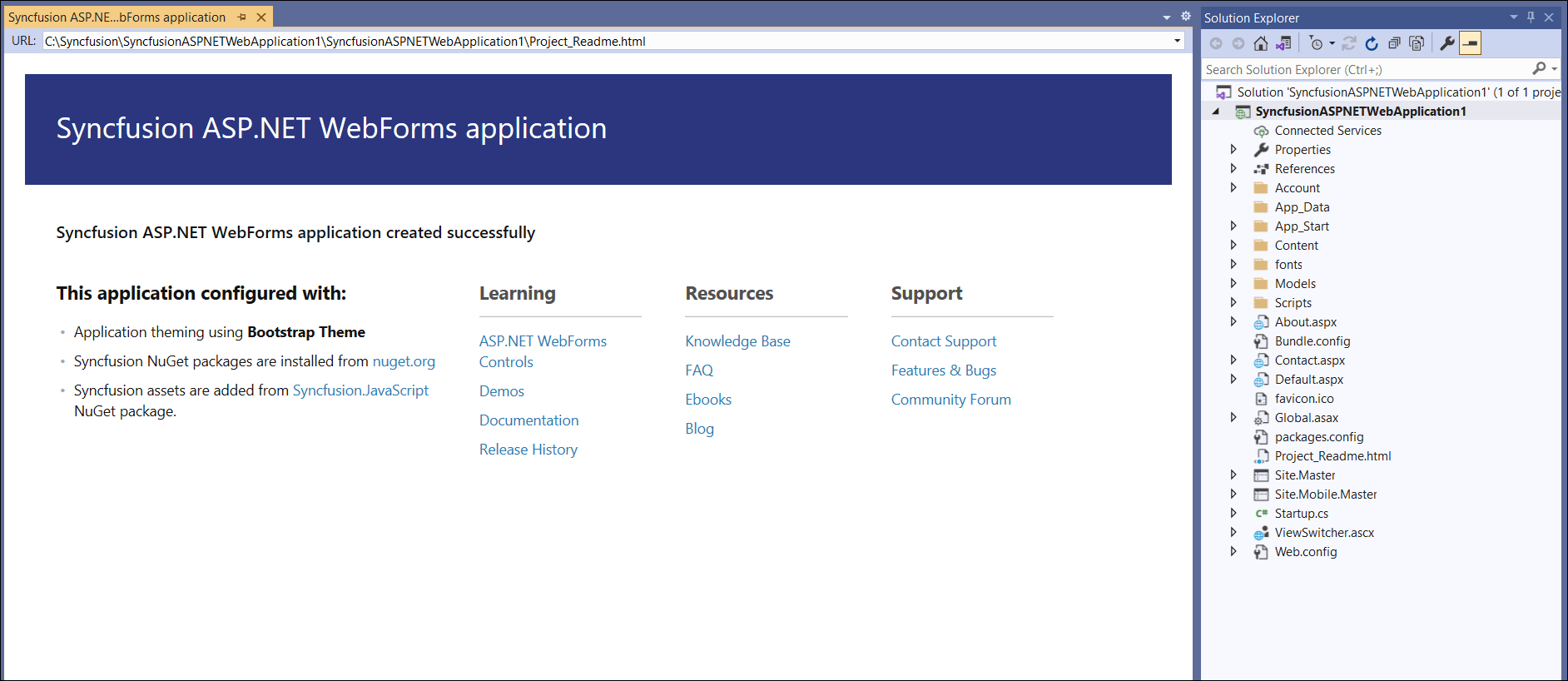Open the Release History link
The image size is (1568, 681).
pos(528,450)
